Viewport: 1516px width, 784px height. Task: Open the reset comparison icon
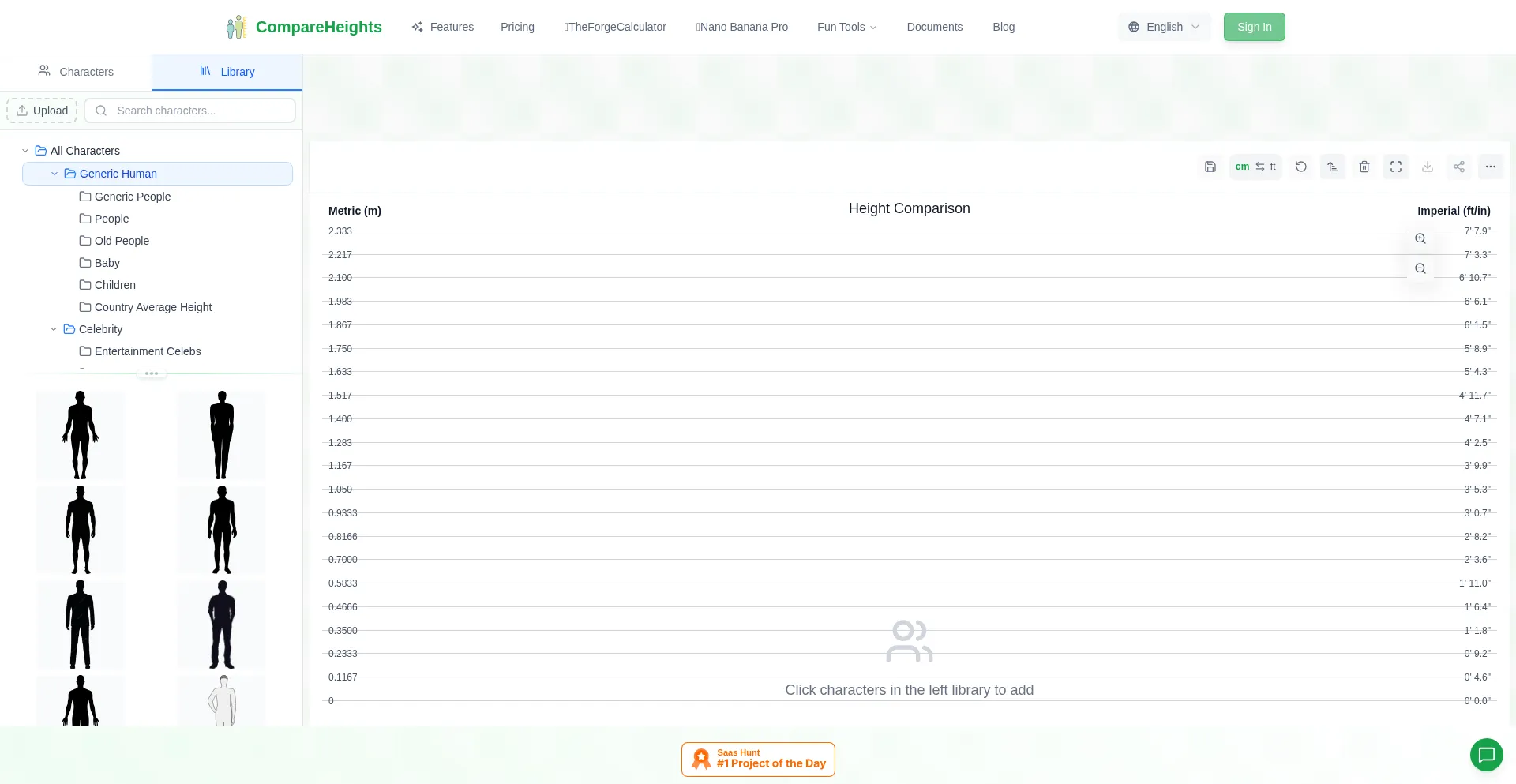[1301, 167]
